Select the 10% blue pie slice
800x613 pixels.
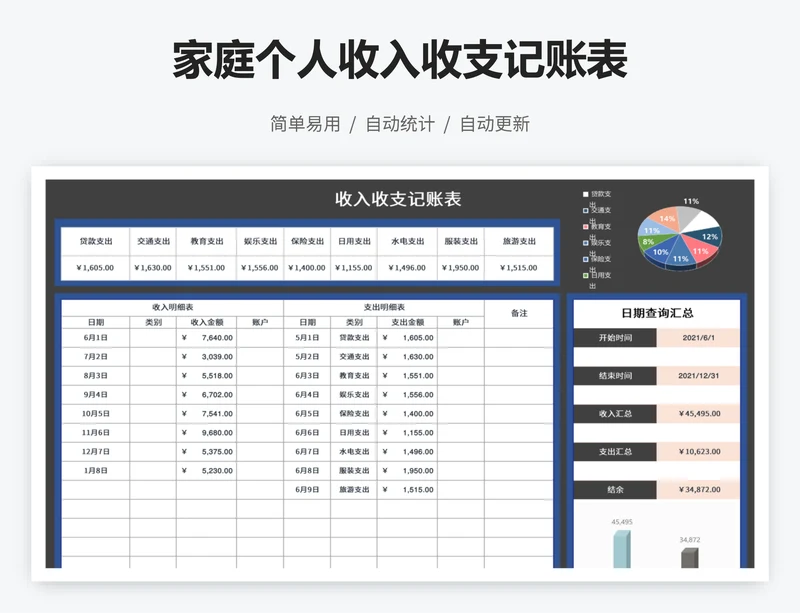point(660,252)
